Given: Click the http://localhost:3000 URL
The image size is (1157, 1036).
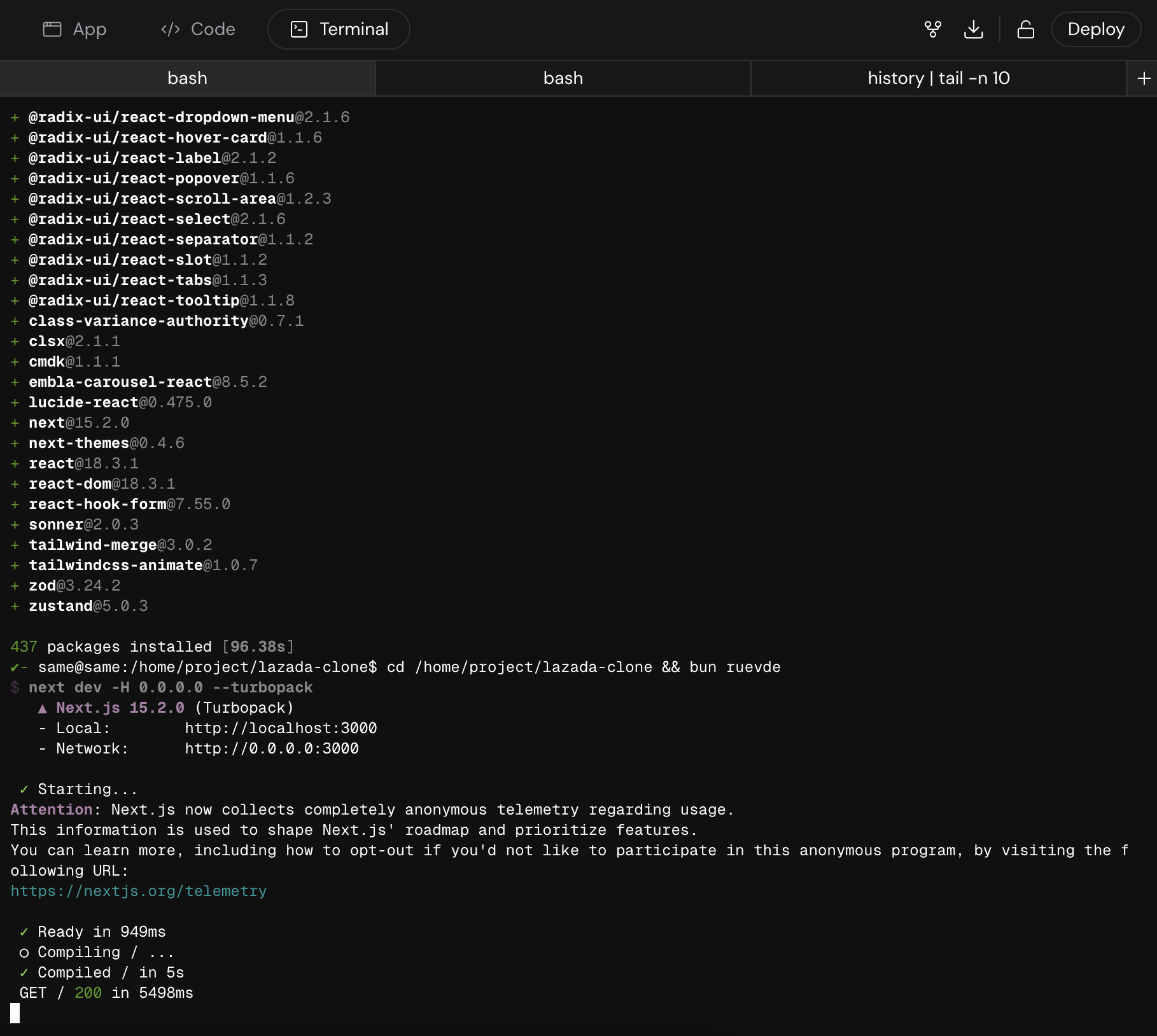Looking at the screenshot, I should pos(280,728).
